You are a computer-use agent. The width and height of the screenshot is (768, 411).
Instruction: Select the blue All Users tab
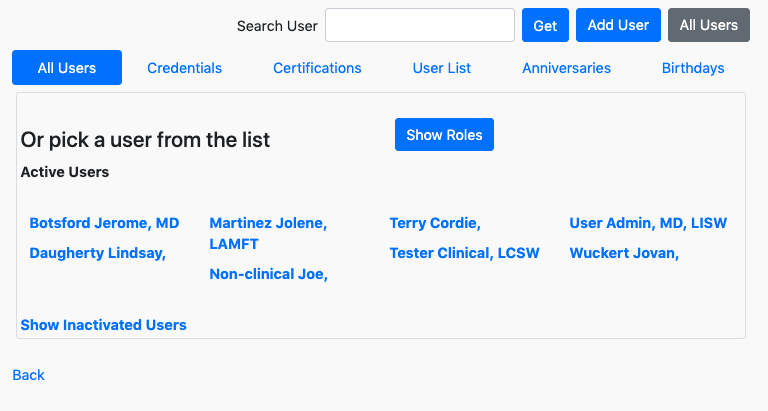pos(67,68)
